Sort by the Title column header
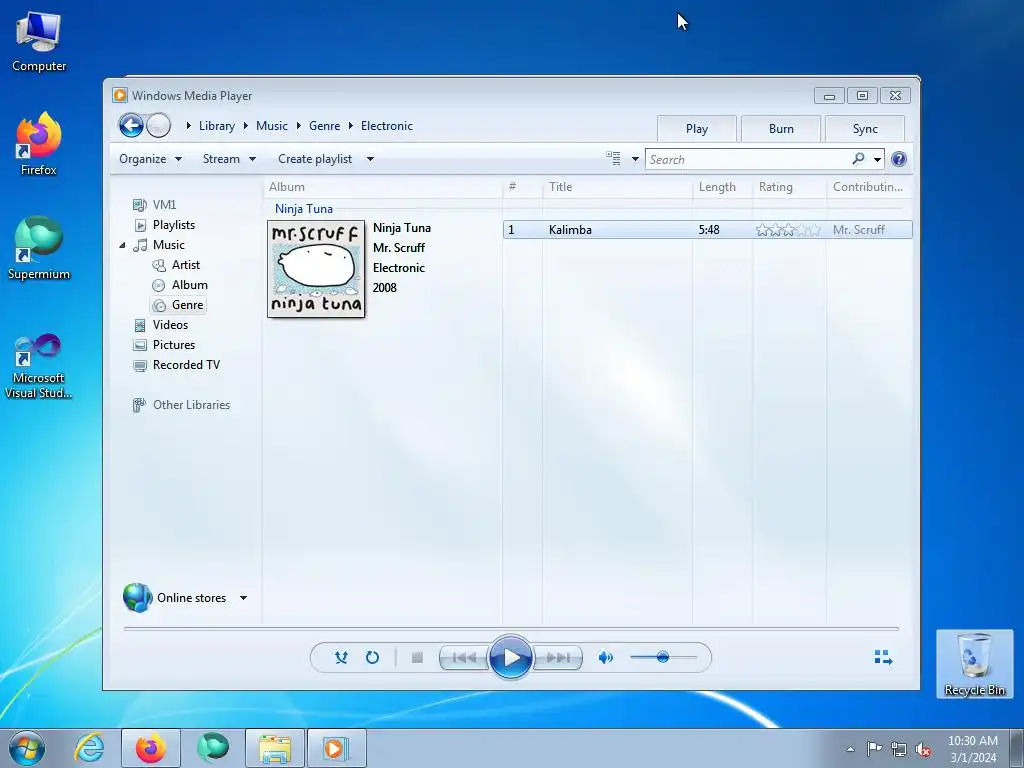This screenshot has width=1024, height=768. coord(617,187)
